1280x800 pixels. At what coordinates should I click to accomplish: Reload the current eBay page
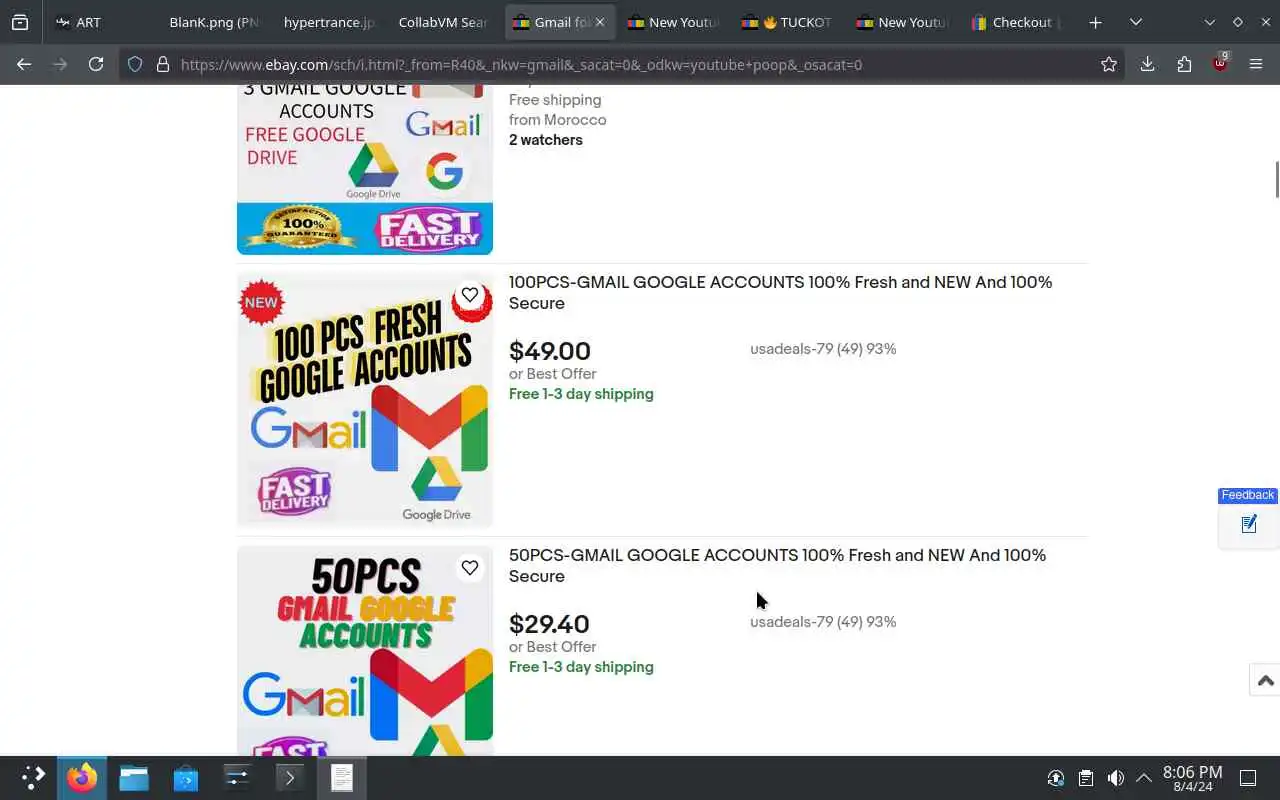tap(96, 64)
